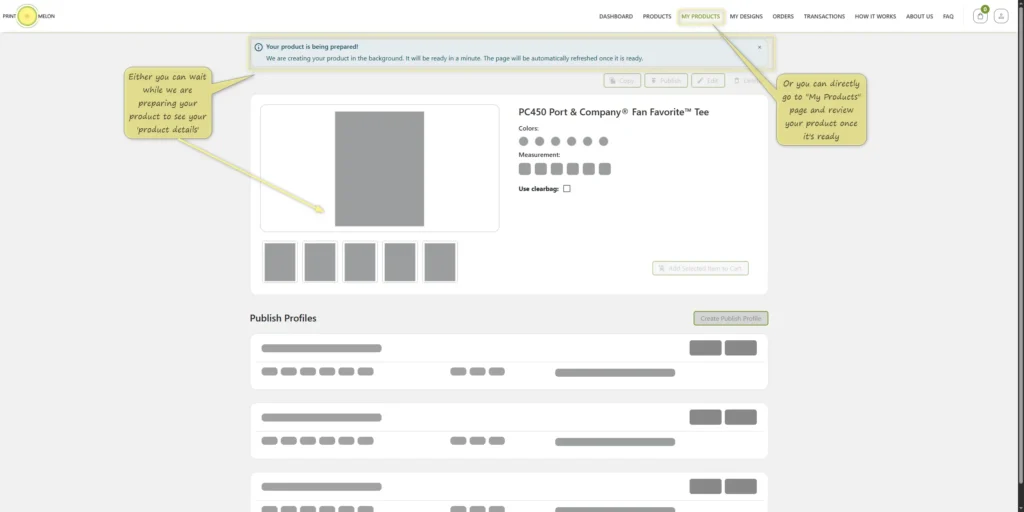The image size is (1024, 512).
Task: Open the My Designs page
Action: pyautogui.click(x=746, y=16)
